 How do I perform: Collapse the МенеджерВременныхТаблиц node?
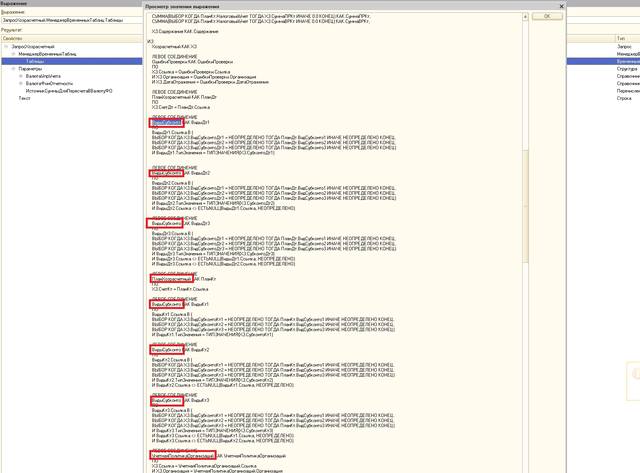[x=13, y=54]
